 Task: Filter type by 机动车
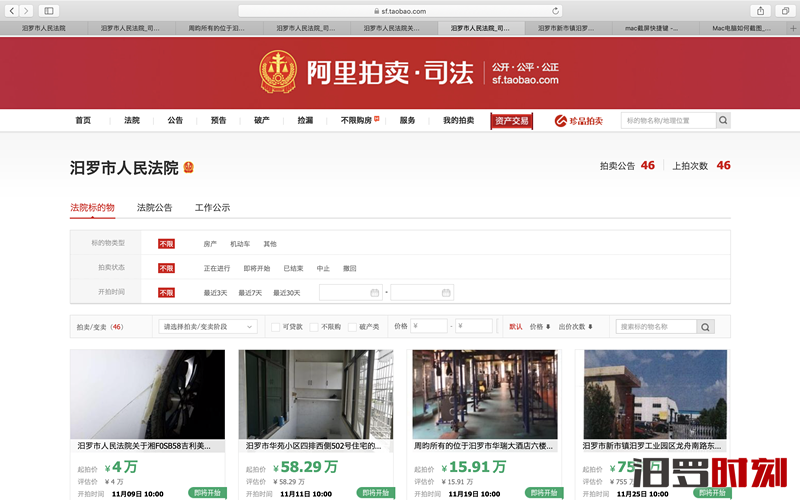tap(240, 244)
